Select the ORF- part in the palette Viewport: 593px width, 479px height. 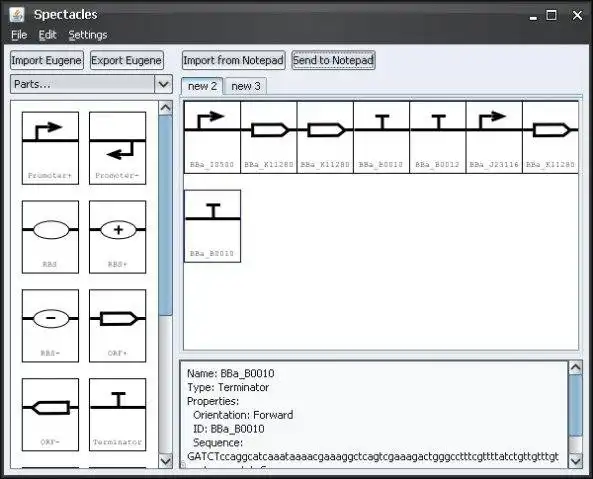click(50, 414)
